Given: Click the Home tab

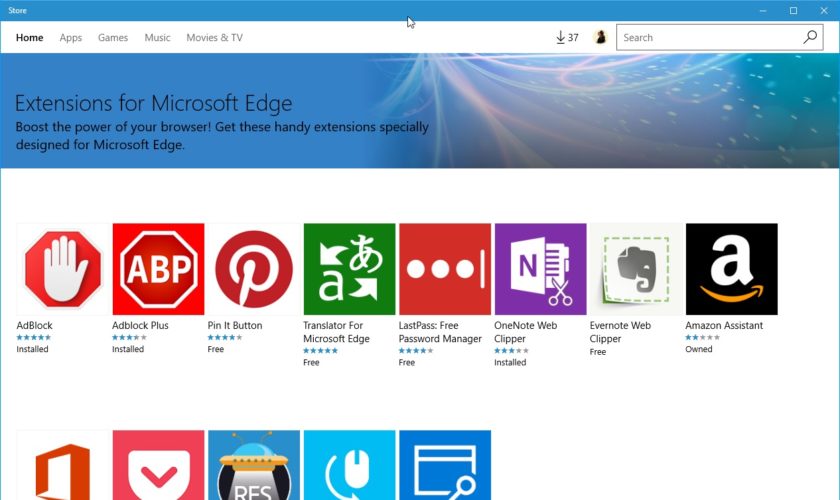Looking at the screenshot, I should (30, 38).
